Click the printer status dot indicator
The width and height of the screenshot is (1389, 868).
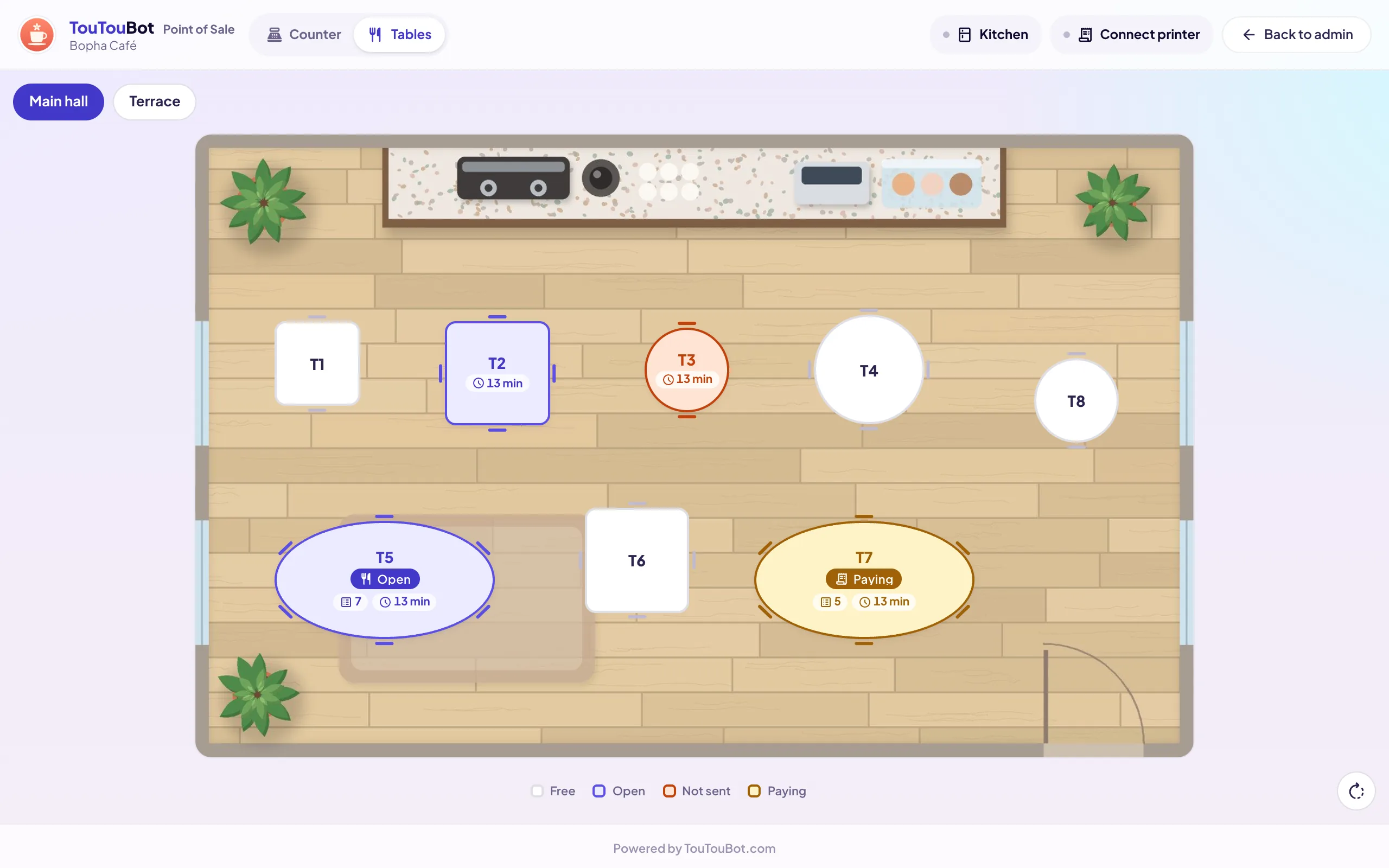point(1066,35)
